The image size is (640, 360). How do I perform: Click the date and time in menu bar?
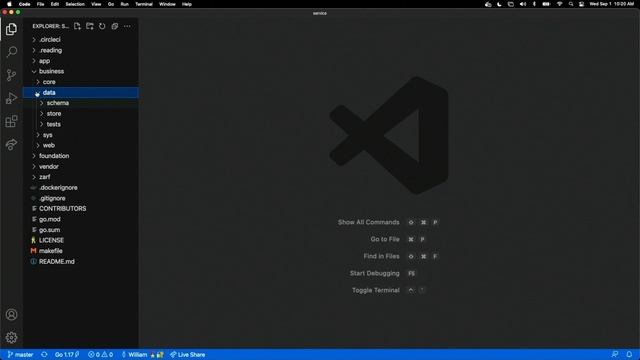[611, 4]
